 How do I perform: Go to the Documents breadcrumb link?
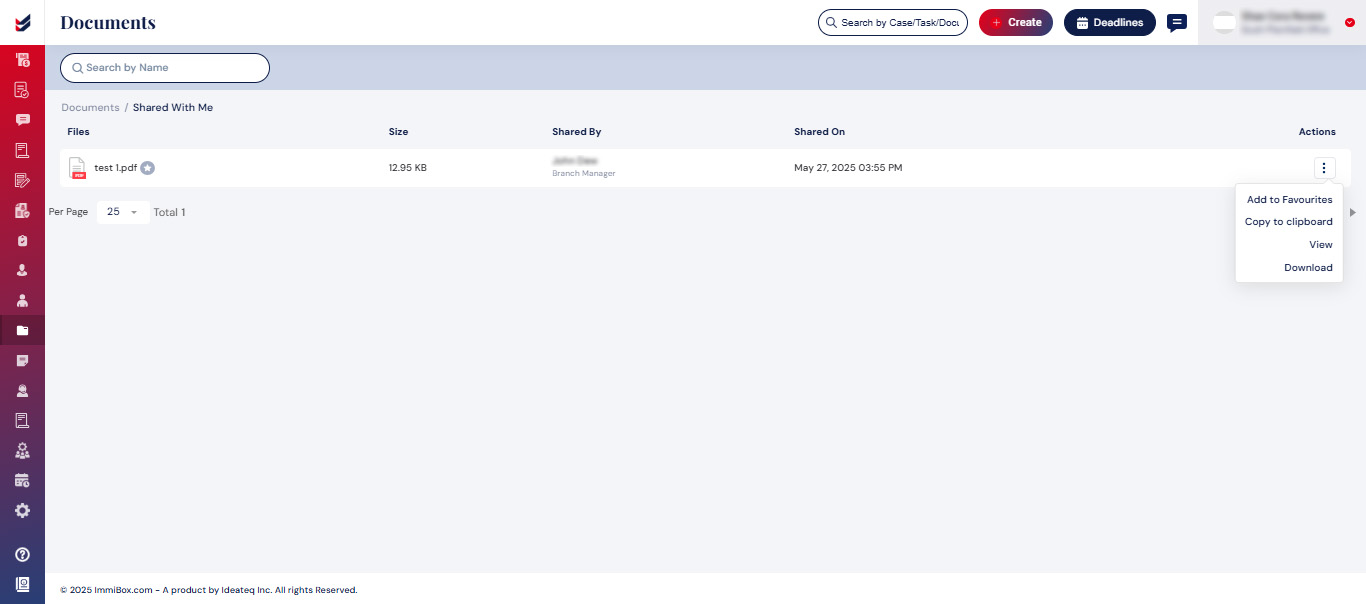[90, 107]
